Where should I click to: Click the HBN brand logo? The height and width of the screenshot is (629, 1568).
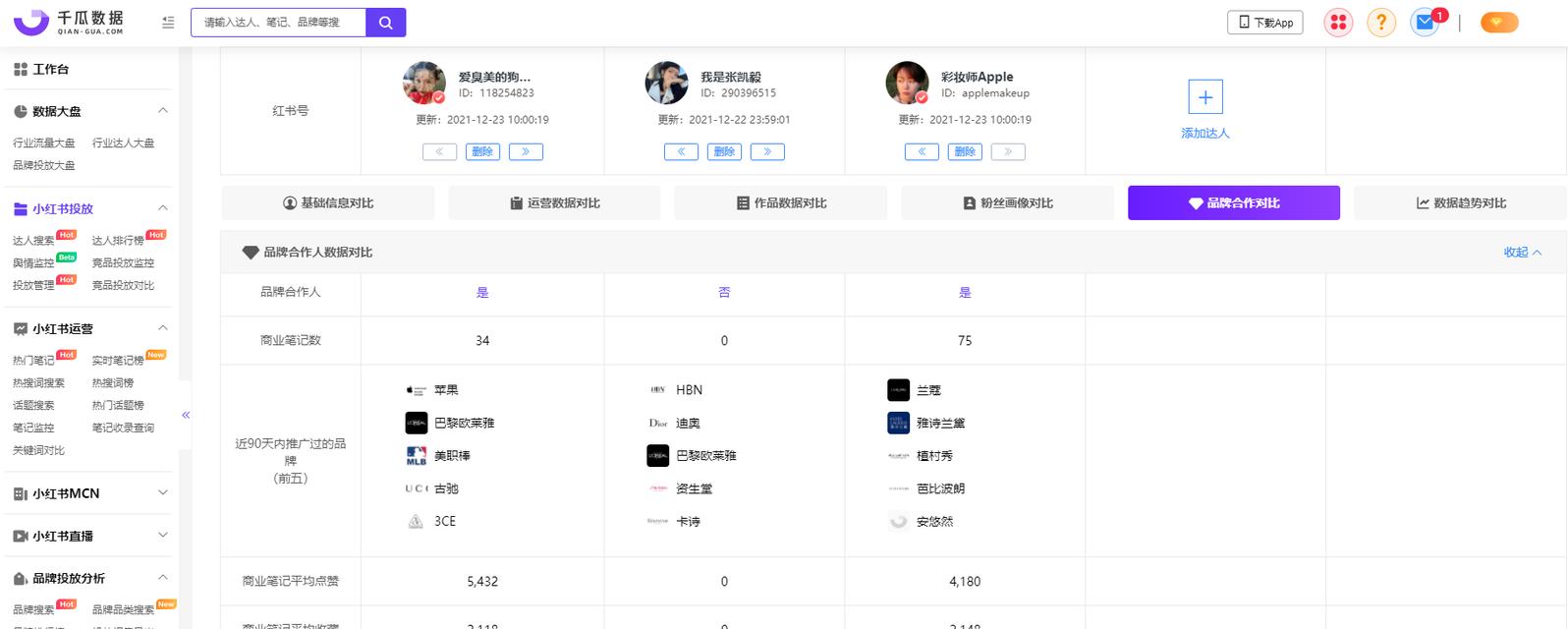[658, 390]
